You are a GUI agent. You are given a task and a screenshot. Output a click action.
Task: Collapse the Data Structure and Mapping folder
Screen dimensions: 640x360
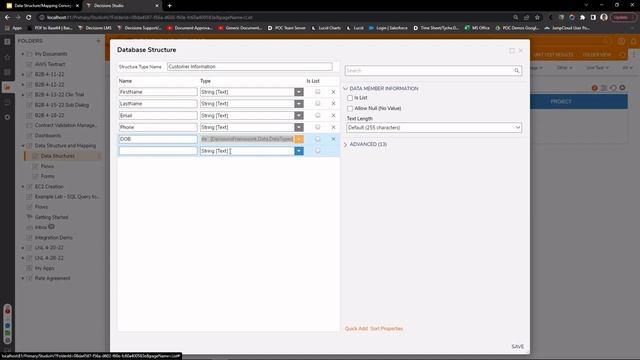pos(23,146)
